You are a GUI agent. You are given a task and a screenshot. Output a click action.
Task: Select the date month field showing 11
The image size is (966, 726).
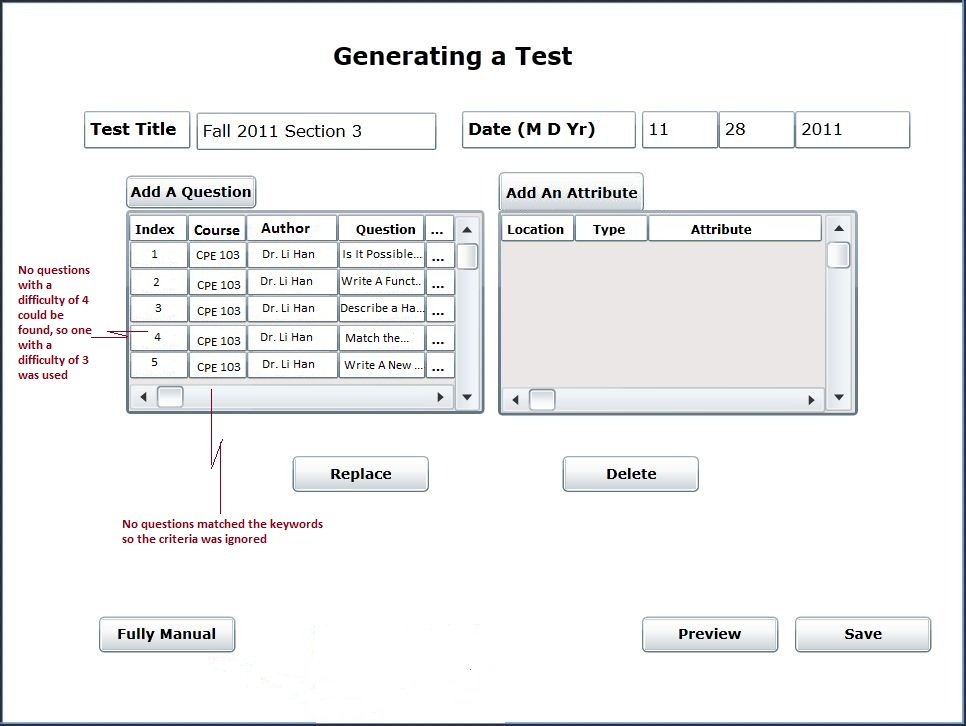tap(679, 130)
